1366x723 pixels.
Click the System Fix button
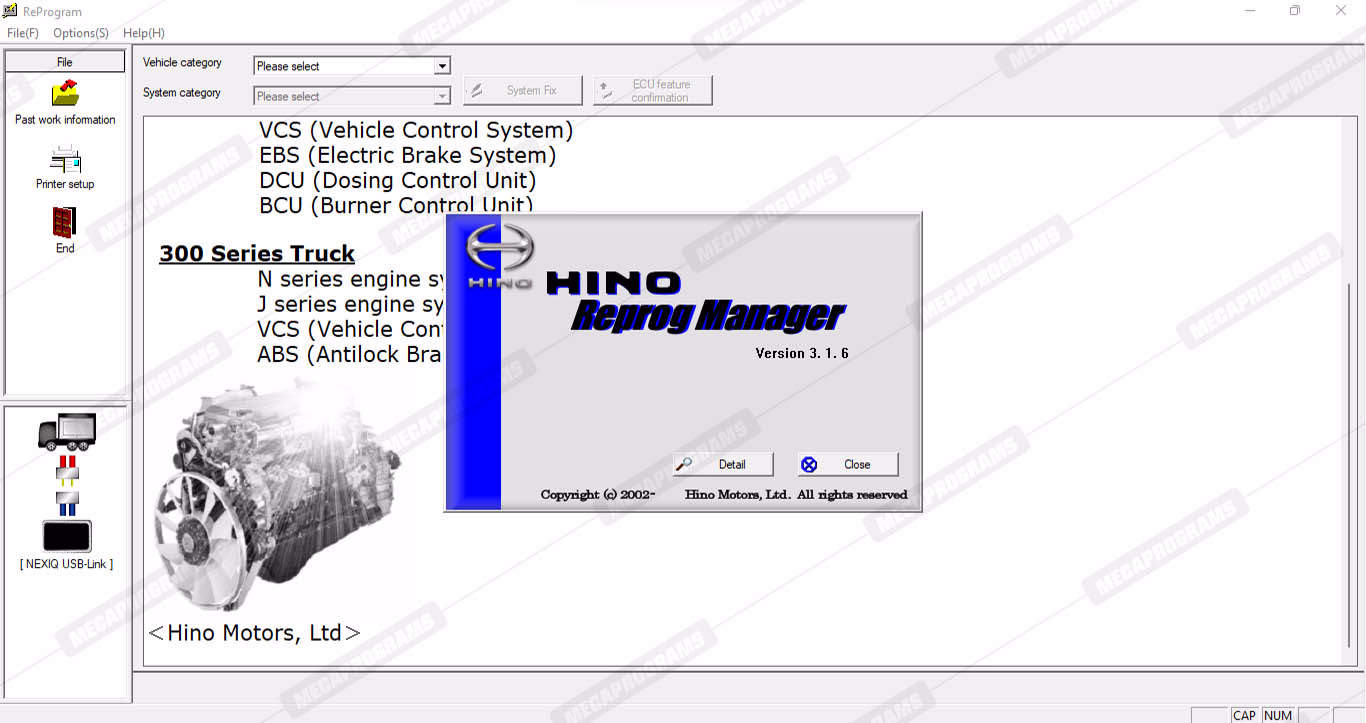[x=523, y=90]
